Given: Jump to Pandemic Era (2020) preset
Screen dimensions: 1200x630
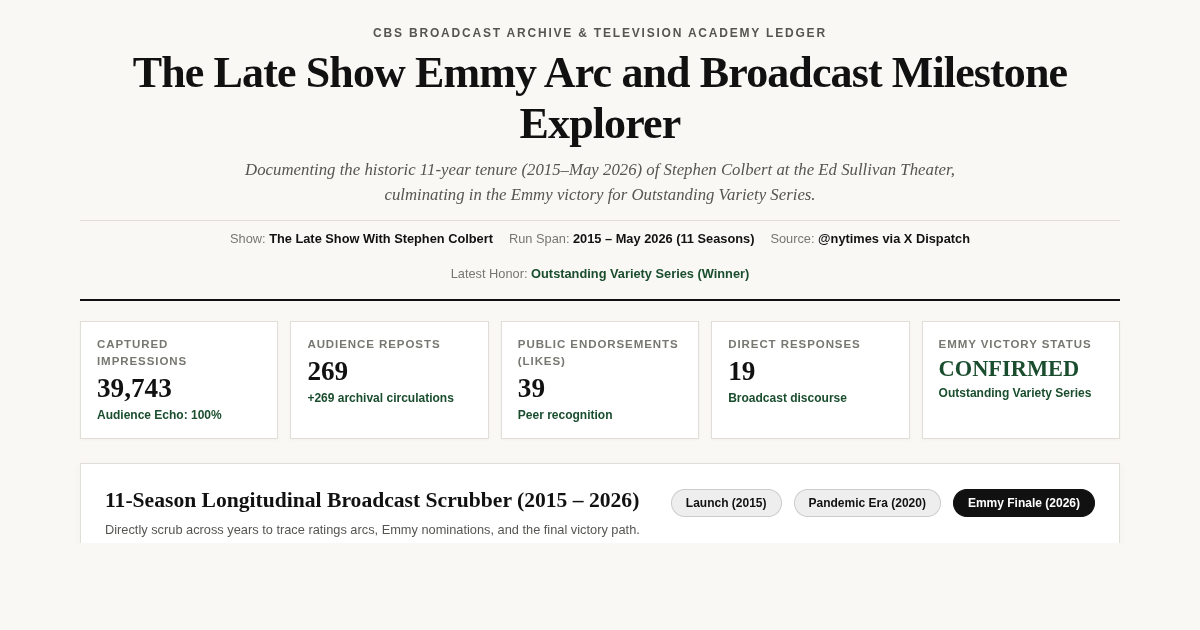Looking at the screenshot, I should point(867,503).
